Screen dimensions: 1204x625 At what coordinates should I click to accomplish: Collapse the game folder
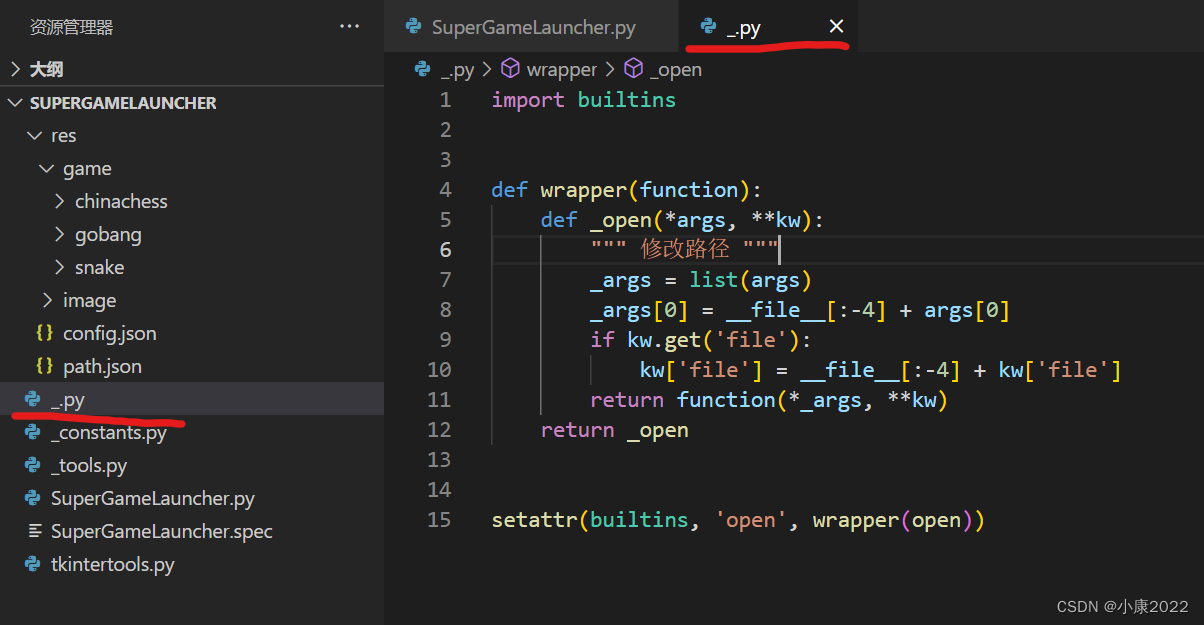point(192,168)
